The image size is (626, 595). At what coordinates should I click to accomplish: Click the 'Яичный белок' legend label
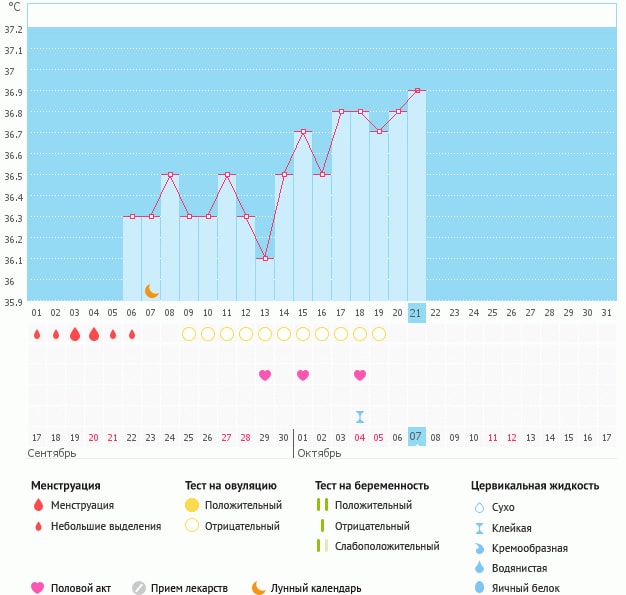click(533, 589)
